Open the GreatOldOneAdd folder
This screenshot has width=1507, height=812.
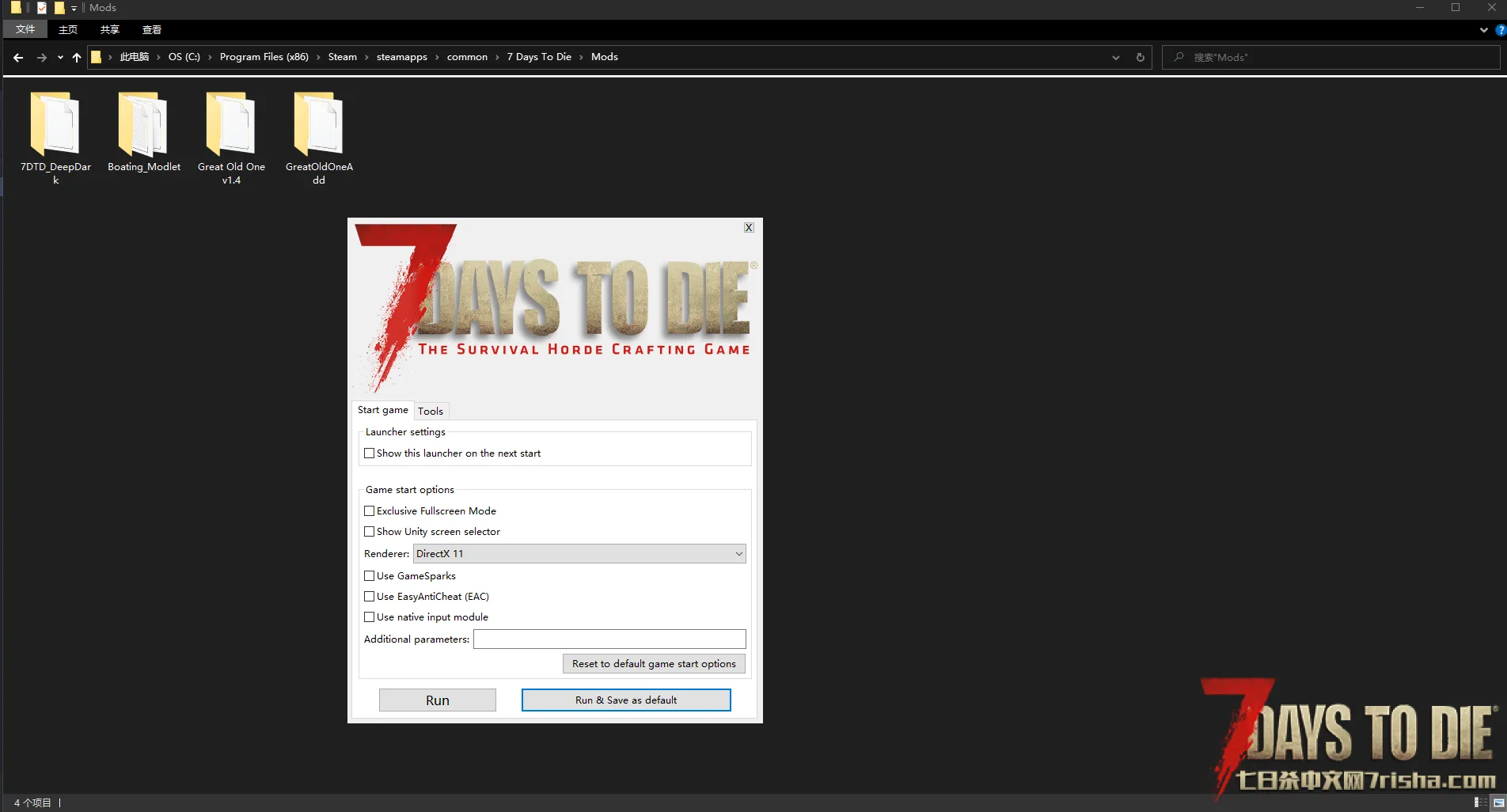point(319,137)
